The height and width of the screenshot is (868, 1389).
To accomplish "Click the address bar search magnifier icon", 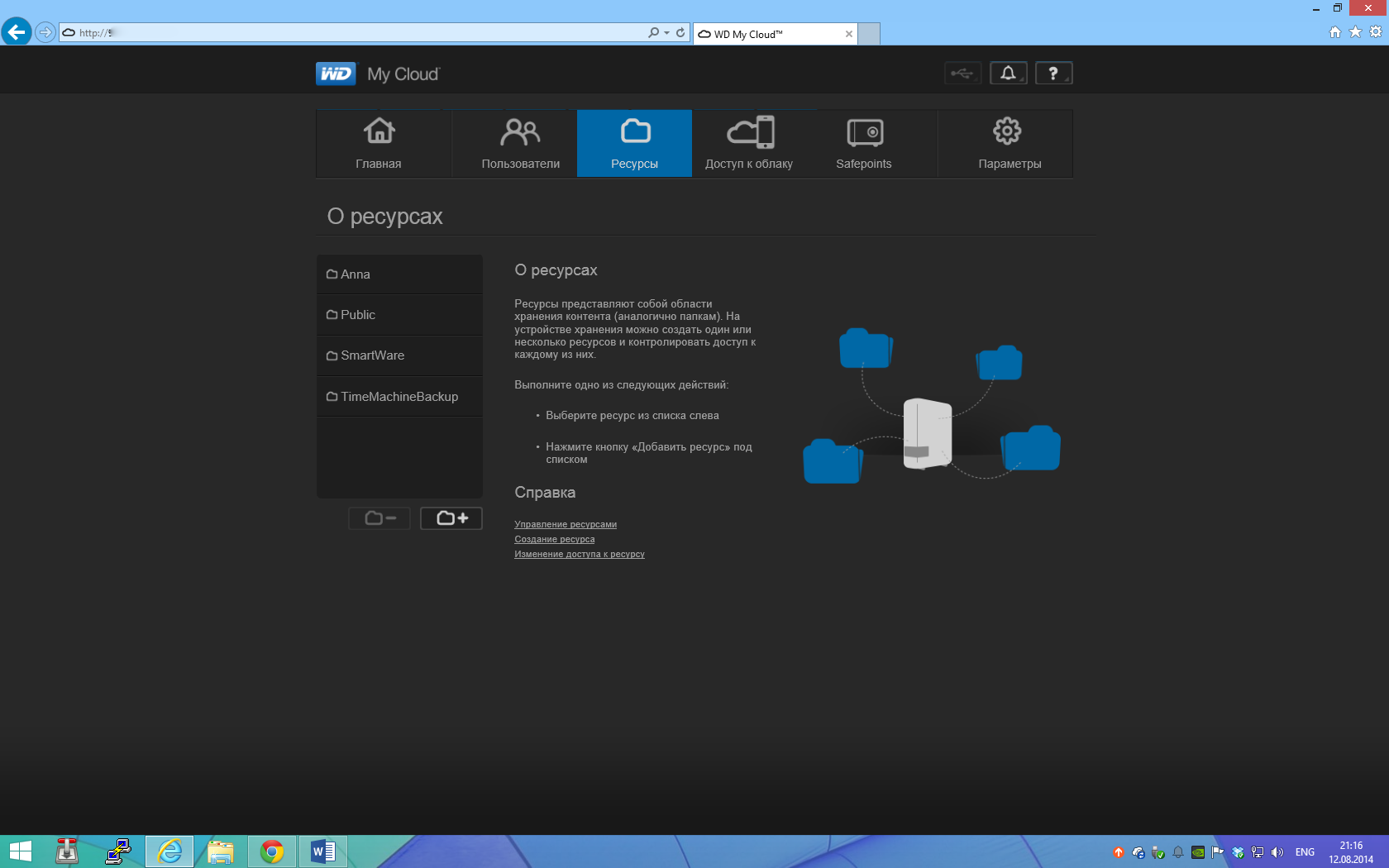I will click(653, 32).
